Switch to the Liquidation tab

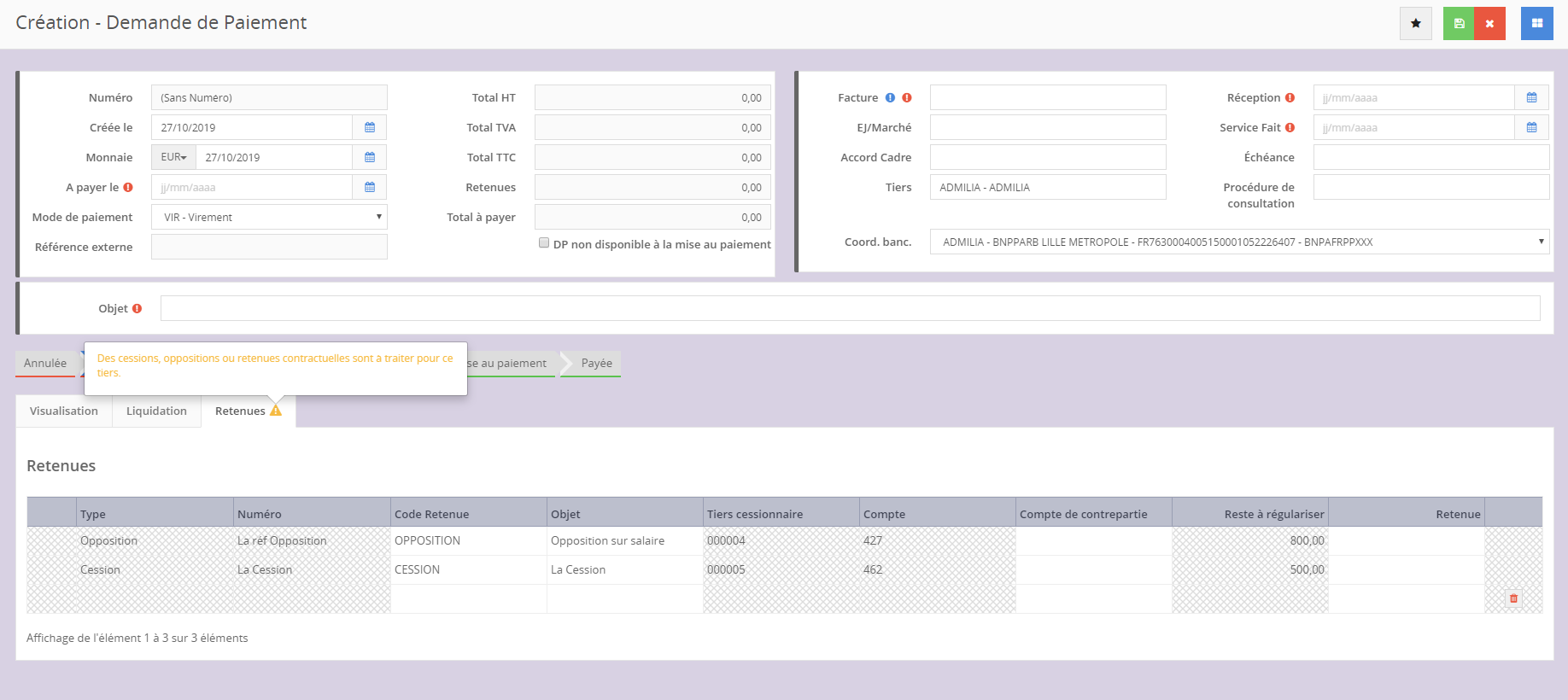click(156, 411)
